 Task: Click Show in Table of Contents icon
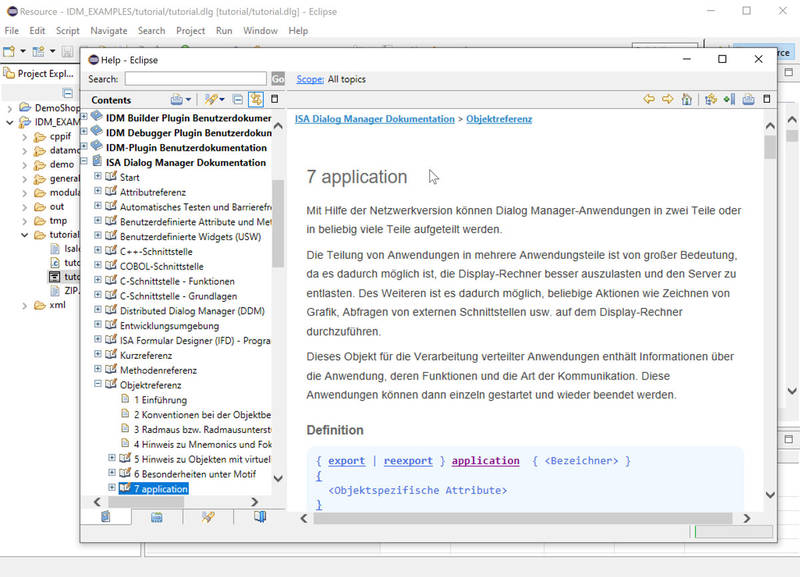point(711,99)
